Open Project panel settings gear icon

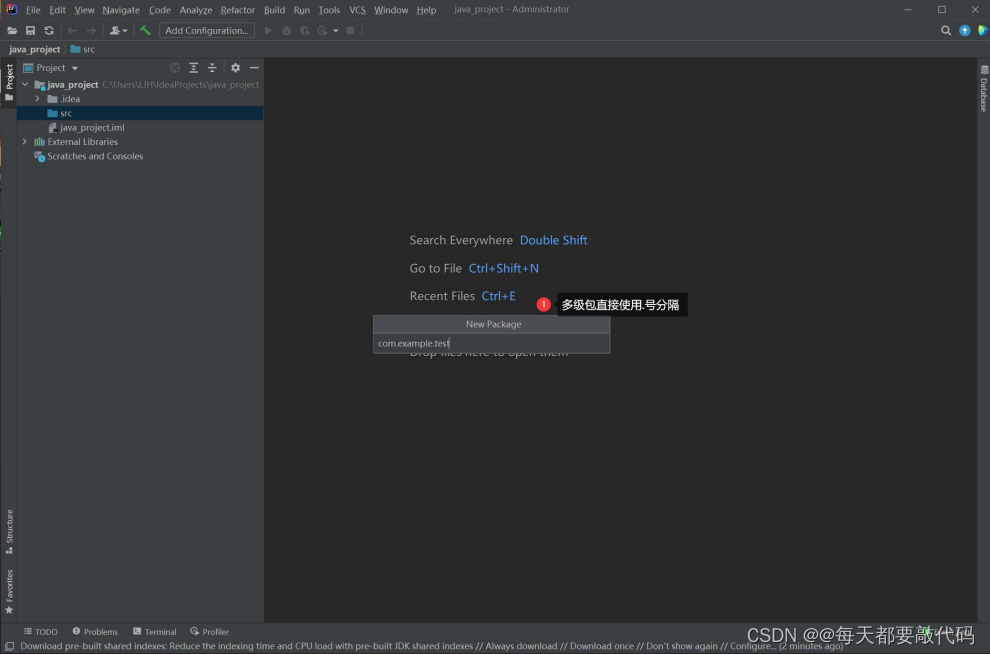(x=235, y=67)
